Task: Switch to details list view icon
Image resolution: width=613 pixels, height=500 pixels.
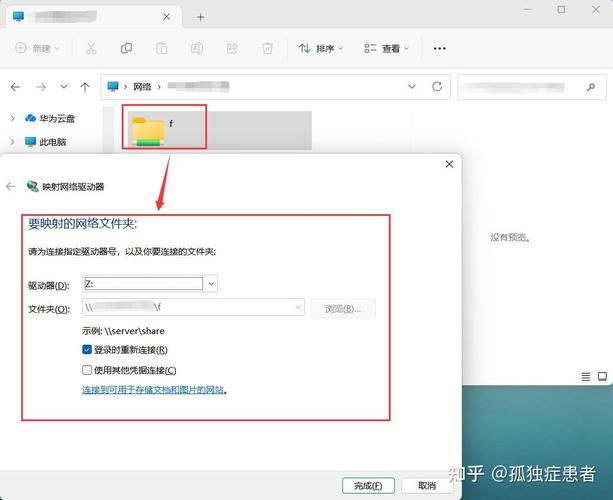Action: pyautogui.click(x=586, y=376)
